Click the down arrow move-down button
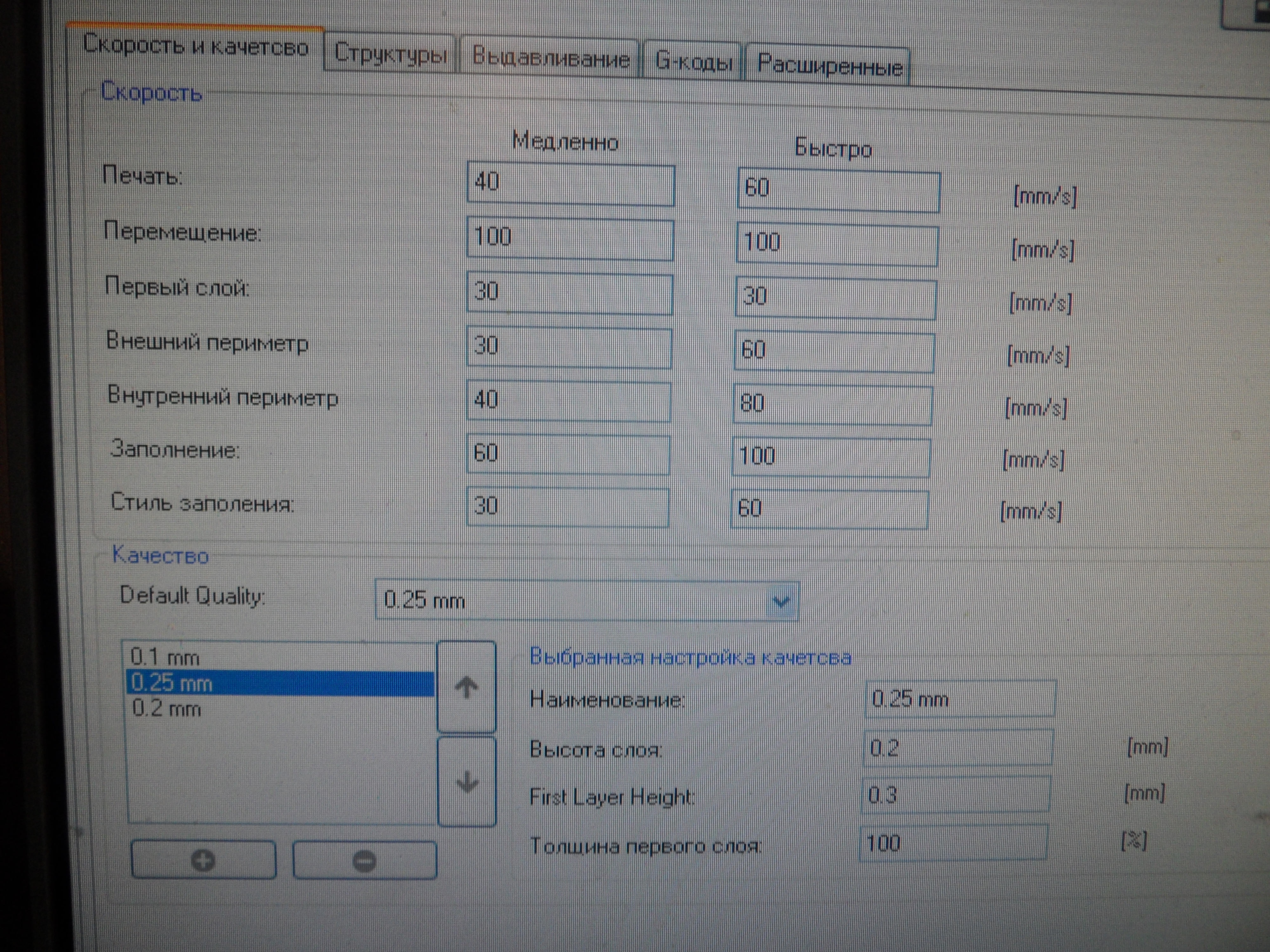The image size is (1270, 952). coord(466,782)
